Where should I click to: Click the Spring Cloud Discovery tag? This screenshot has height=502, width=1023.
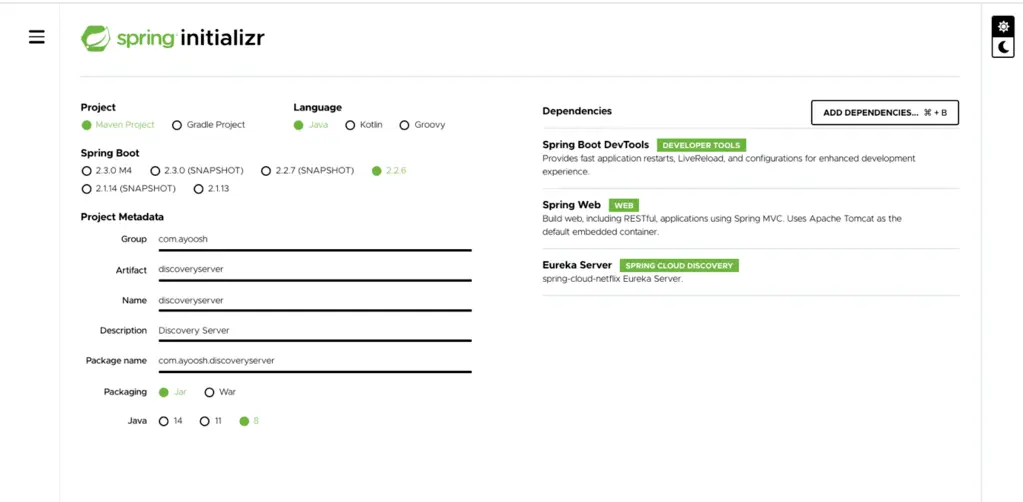[x=679, y=266]
